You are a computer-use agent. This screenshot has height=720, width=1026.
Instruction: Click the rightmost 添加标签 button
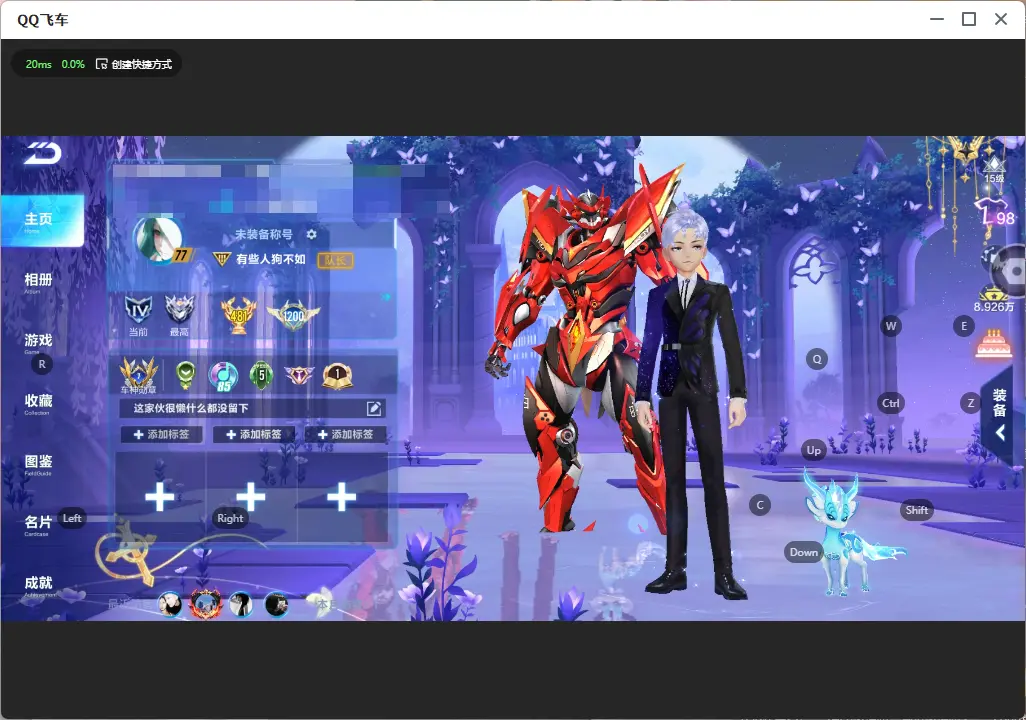[345, 434]
